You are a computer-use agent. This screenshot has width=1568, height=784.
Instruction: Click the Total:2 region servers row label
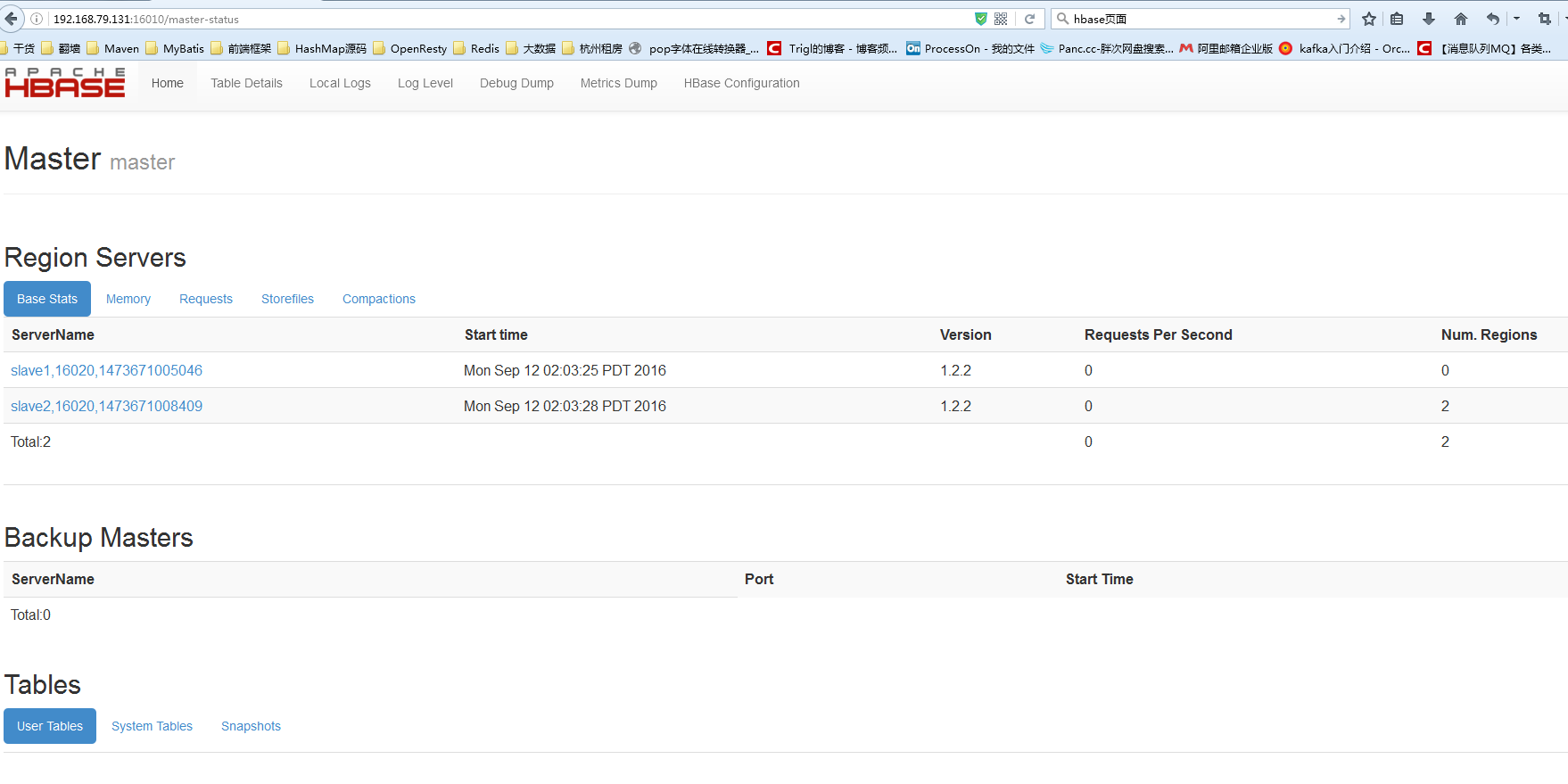click(x=30, y=442)
